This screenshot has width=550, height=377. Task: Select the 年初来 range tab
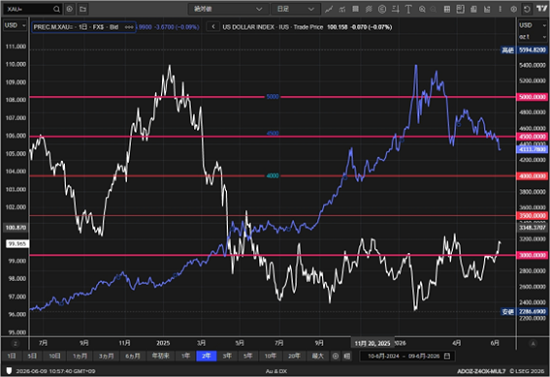point(160,356)
